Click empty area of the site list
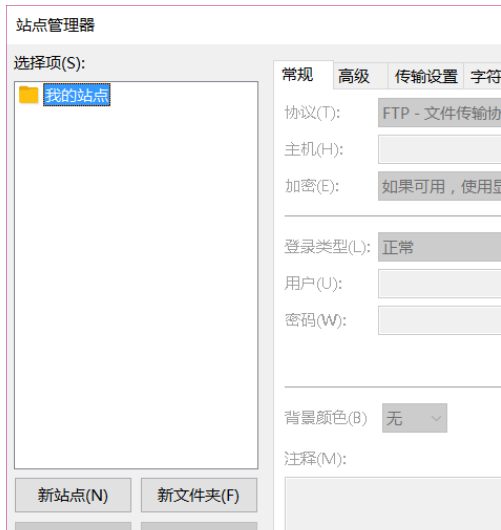501x530 pixels. pos(136,287)
